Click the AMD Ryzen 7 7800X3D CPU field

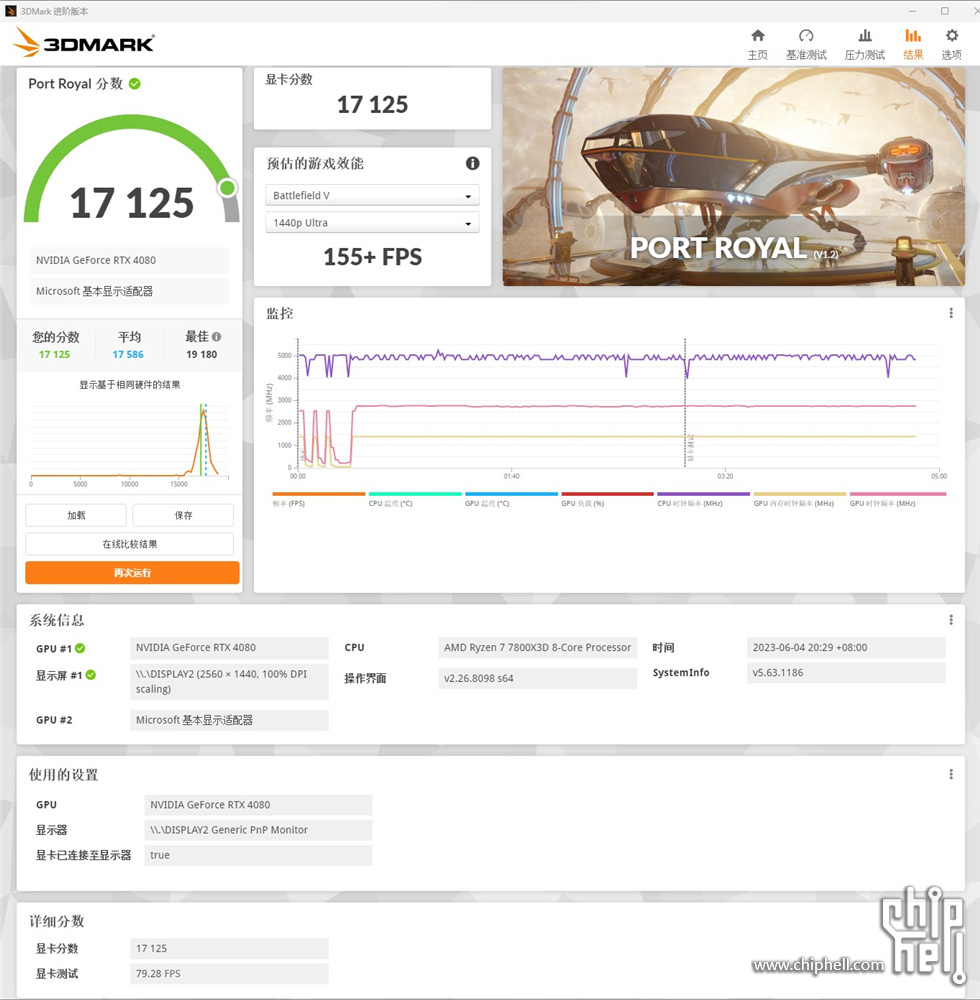click(538, 647)
